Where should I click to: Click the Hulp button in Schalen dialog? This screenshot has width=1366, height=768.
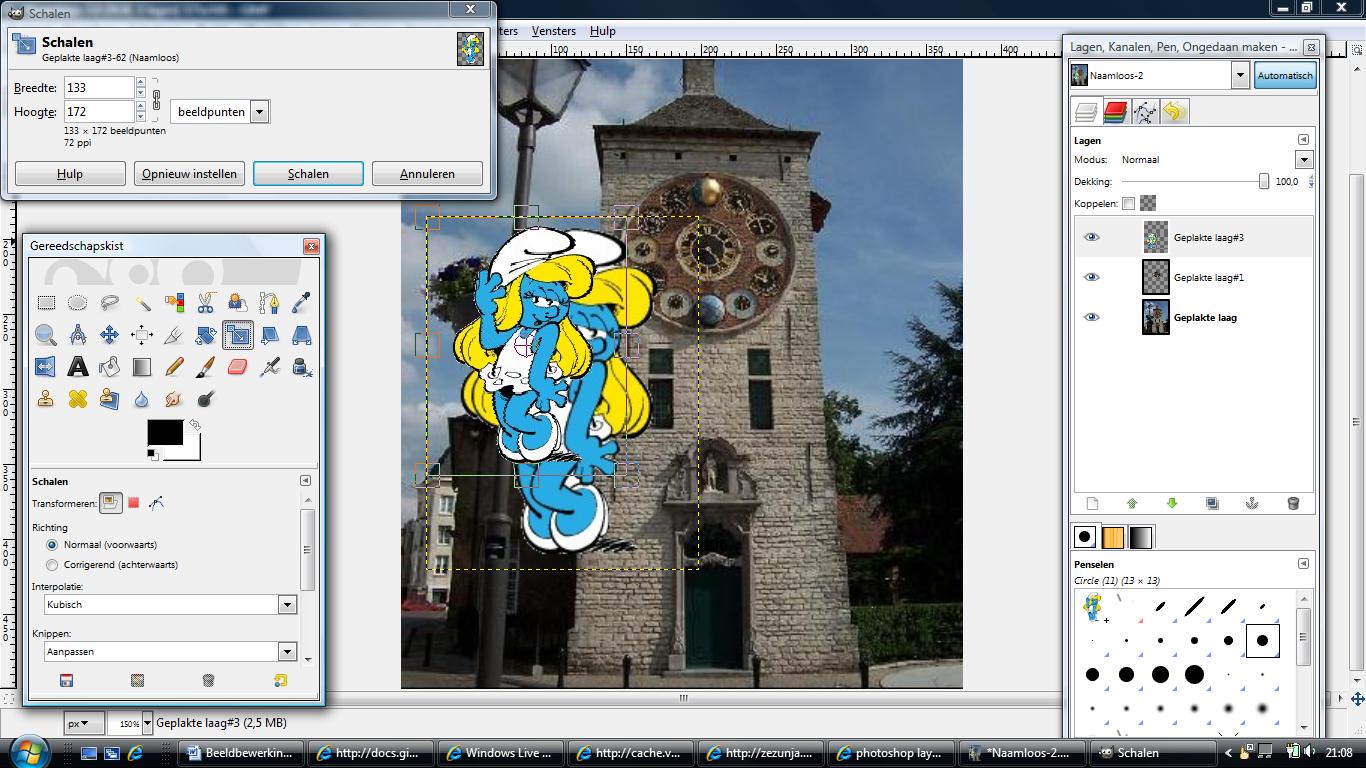(x=70, y=173)
